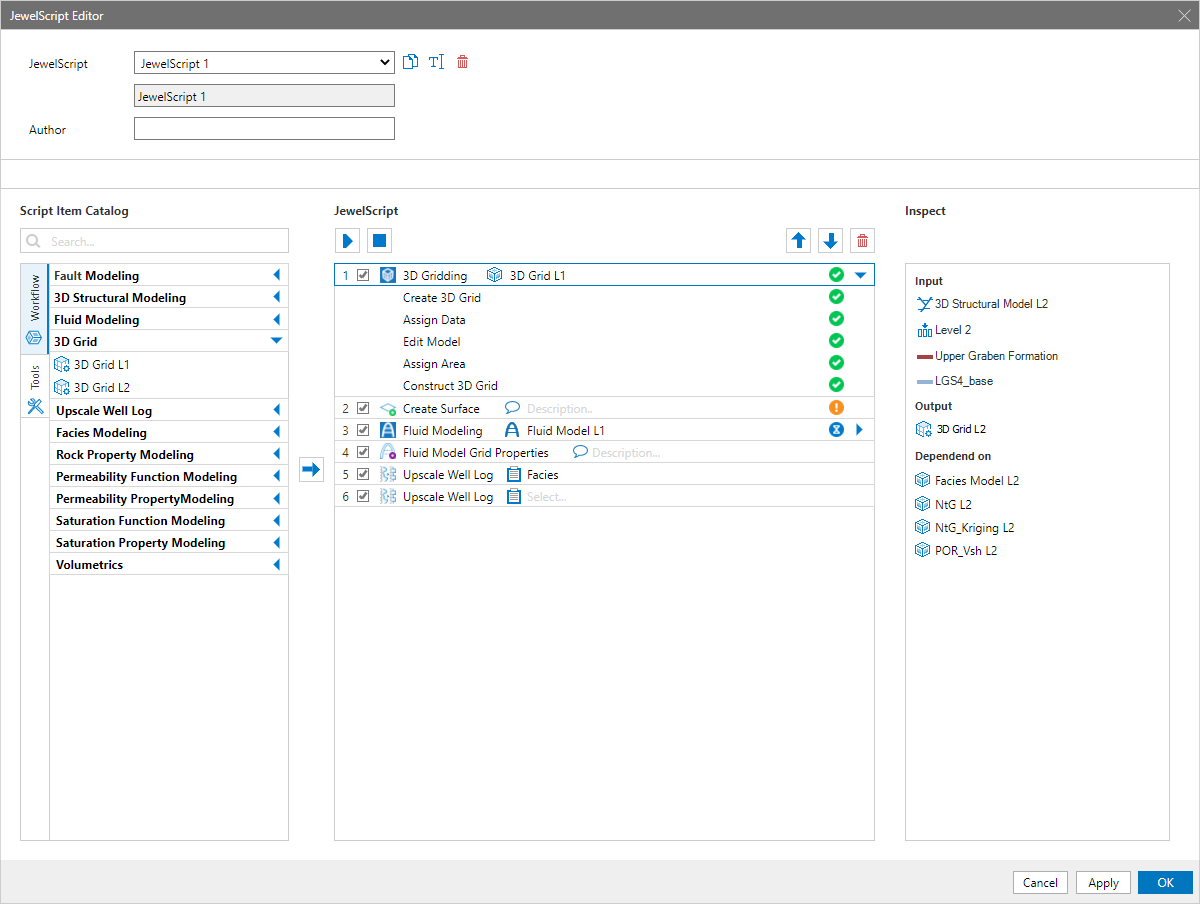This screenshot has height=904, width=1200.
Task: Click the Workflow cube icon in sidebar
Action: (x=34, y=337)
